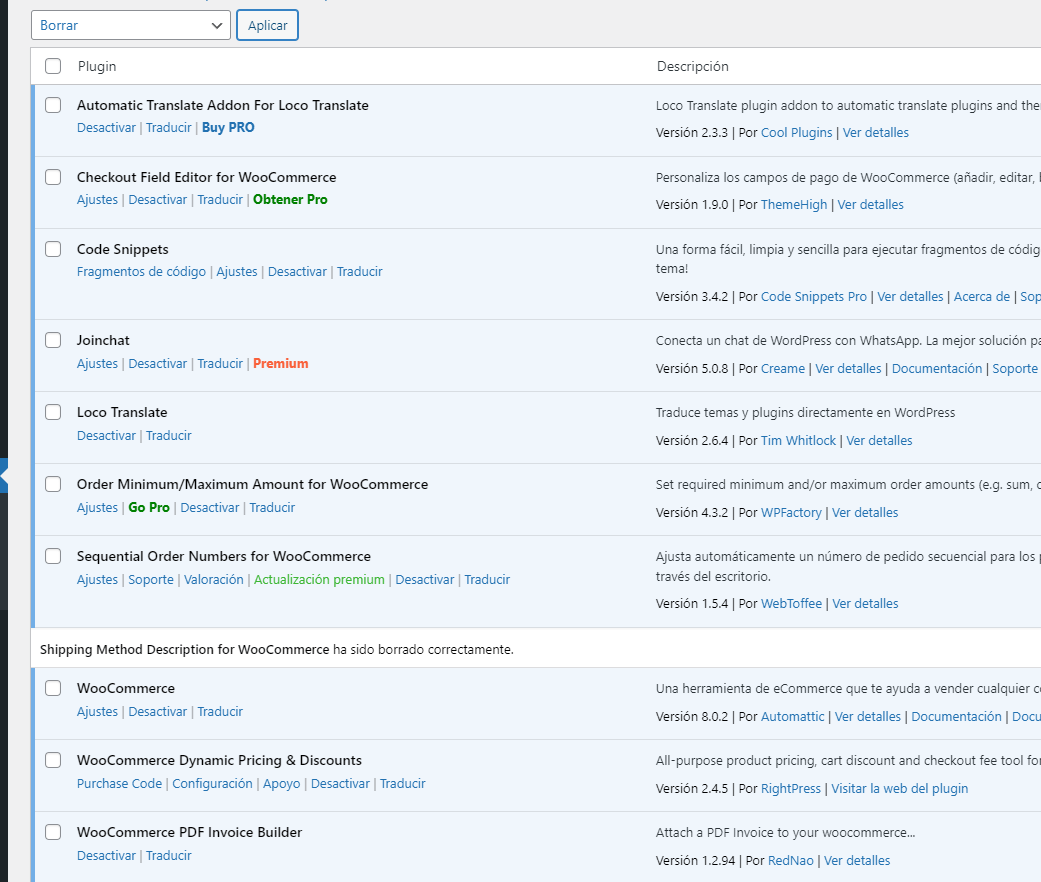Visit the Cool Plugins author link

[796, 133]
